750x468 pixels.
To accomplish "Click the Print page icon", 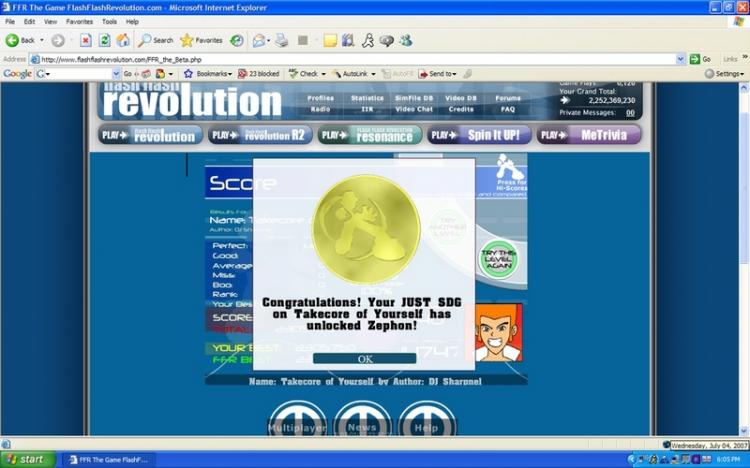I will coord(282,41).
